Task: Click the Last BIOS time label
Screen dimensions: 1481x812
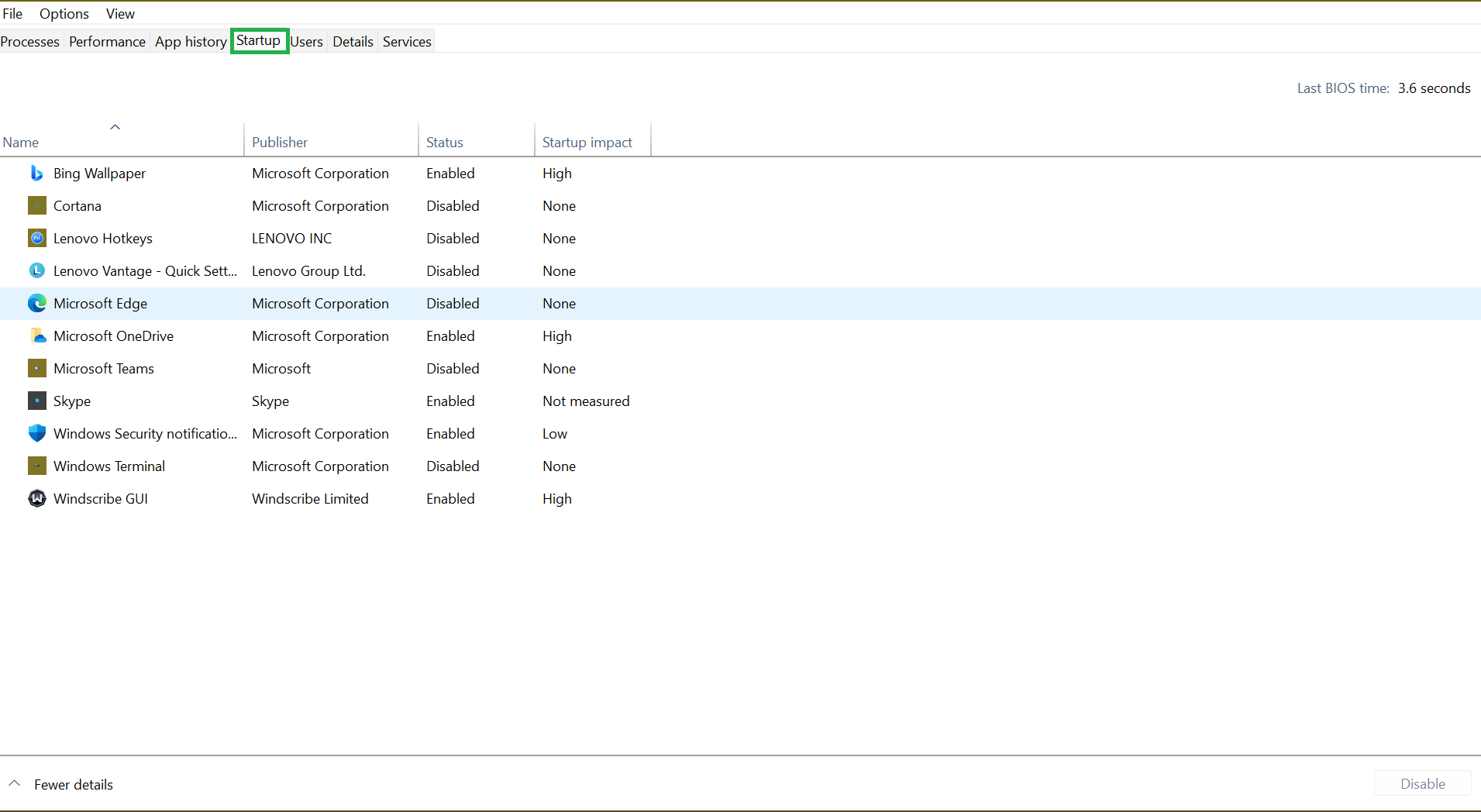Action: click(1343, 88)
